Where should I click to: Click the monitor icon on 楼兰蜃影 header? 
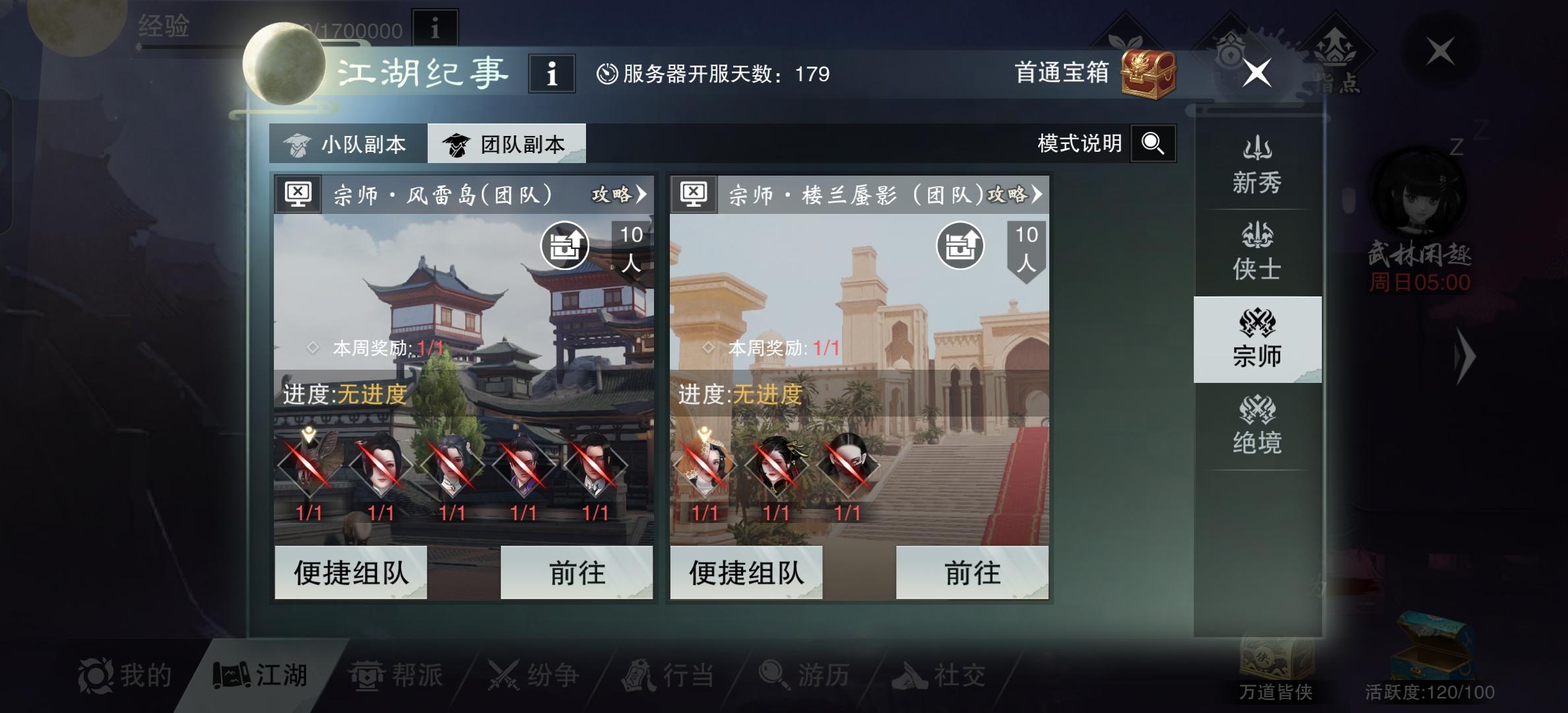[x=694, y=194]
